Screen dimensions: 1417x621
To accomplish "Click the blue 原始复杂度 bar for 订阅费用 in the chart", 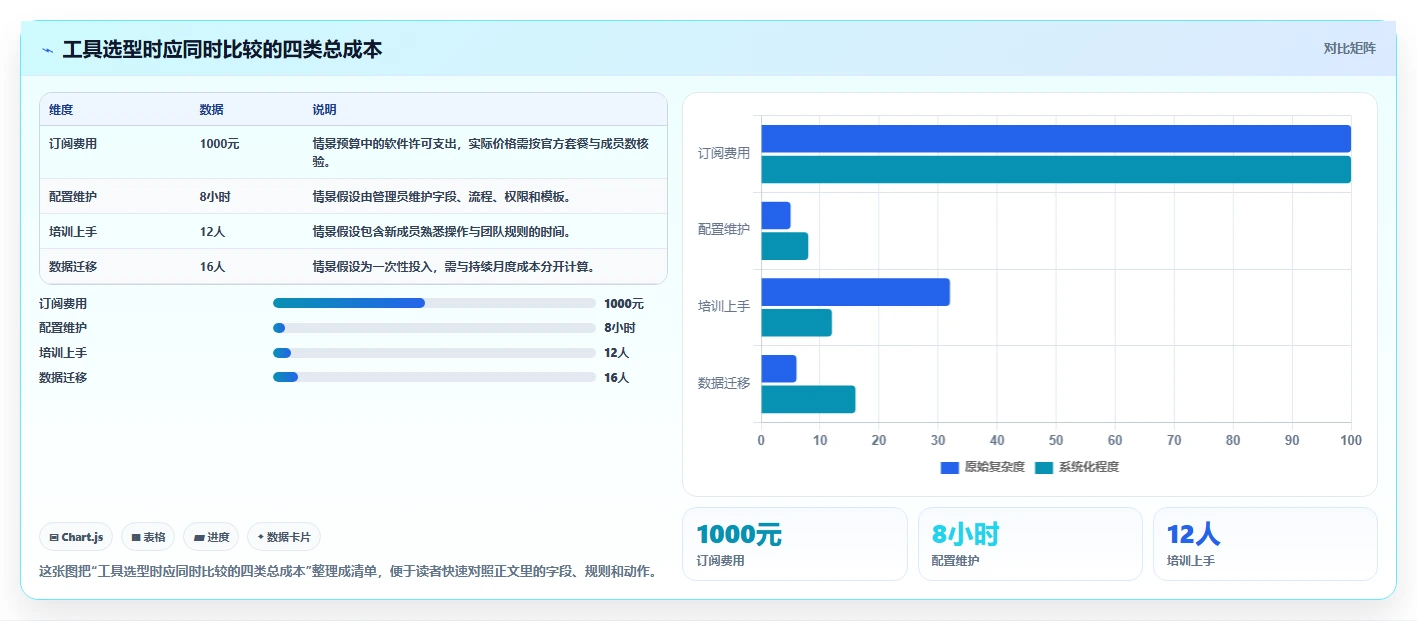I will [1056, 139].
